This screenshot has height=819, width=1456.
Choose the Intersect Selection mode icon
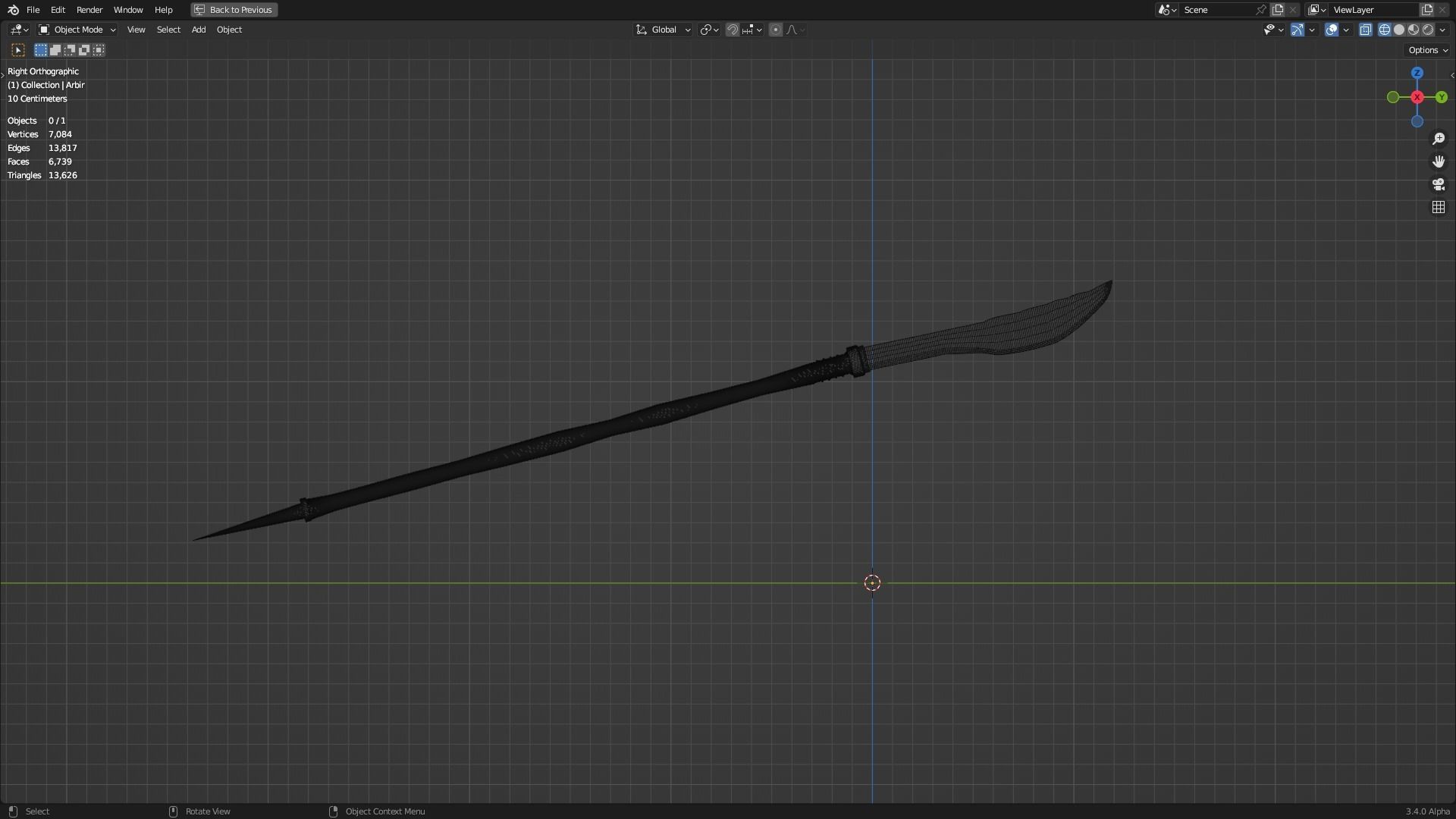pos(99,50)
